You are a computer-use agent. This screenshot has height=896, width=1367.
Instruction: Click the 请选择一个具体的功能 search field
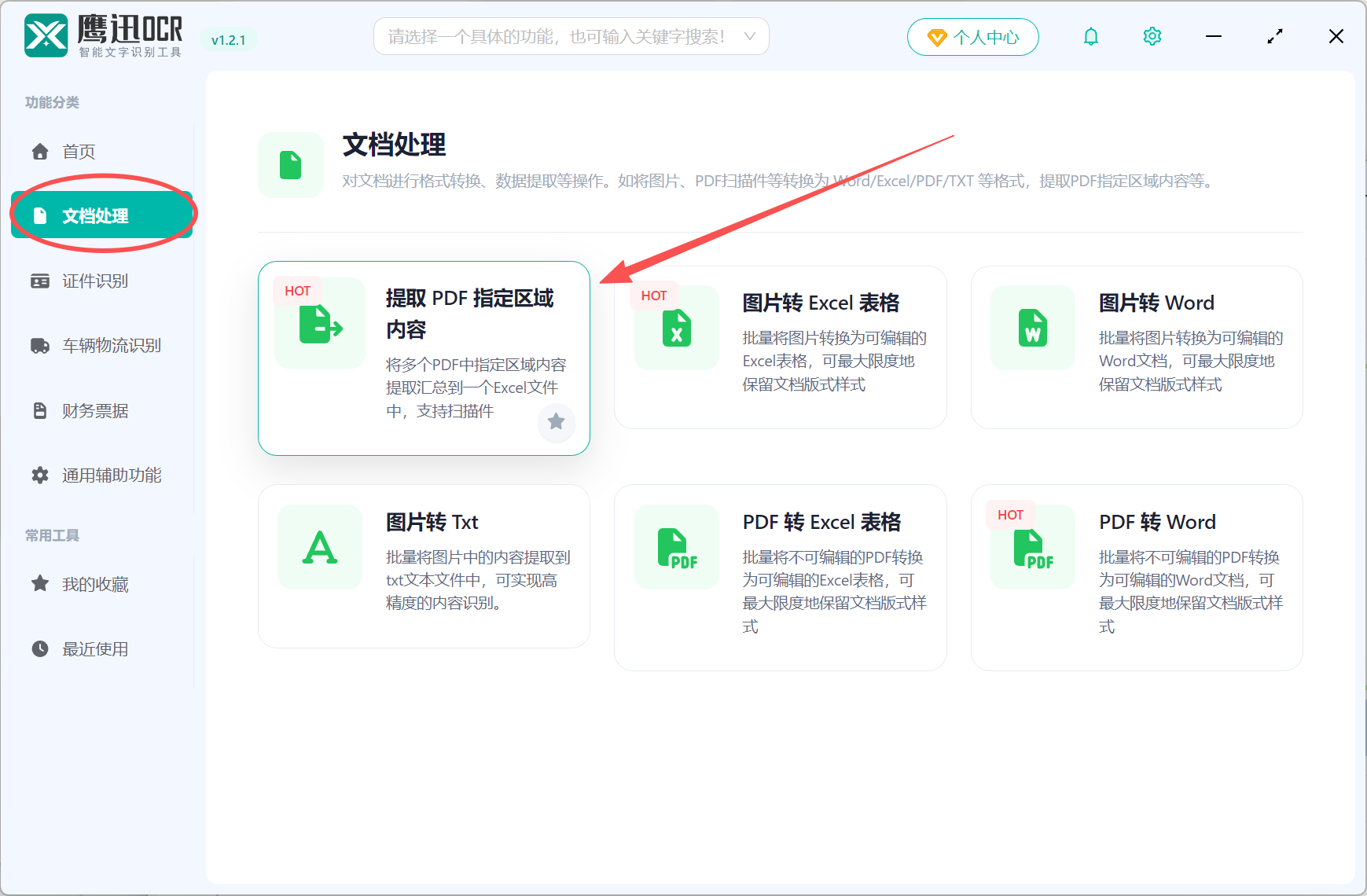tap(571, 36)
